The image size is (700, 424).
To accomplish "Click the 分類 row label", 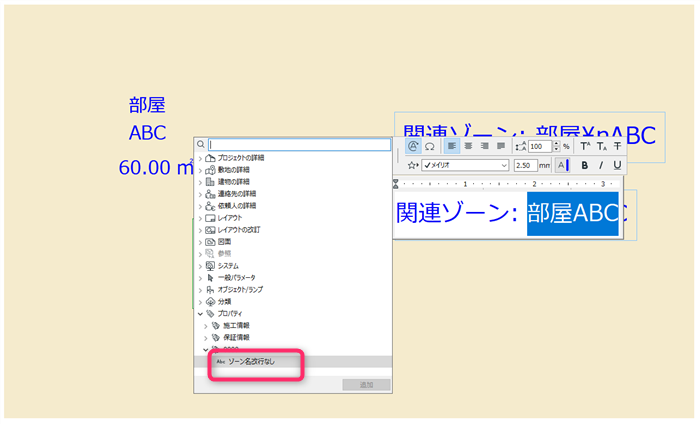I will coord(224,302).
